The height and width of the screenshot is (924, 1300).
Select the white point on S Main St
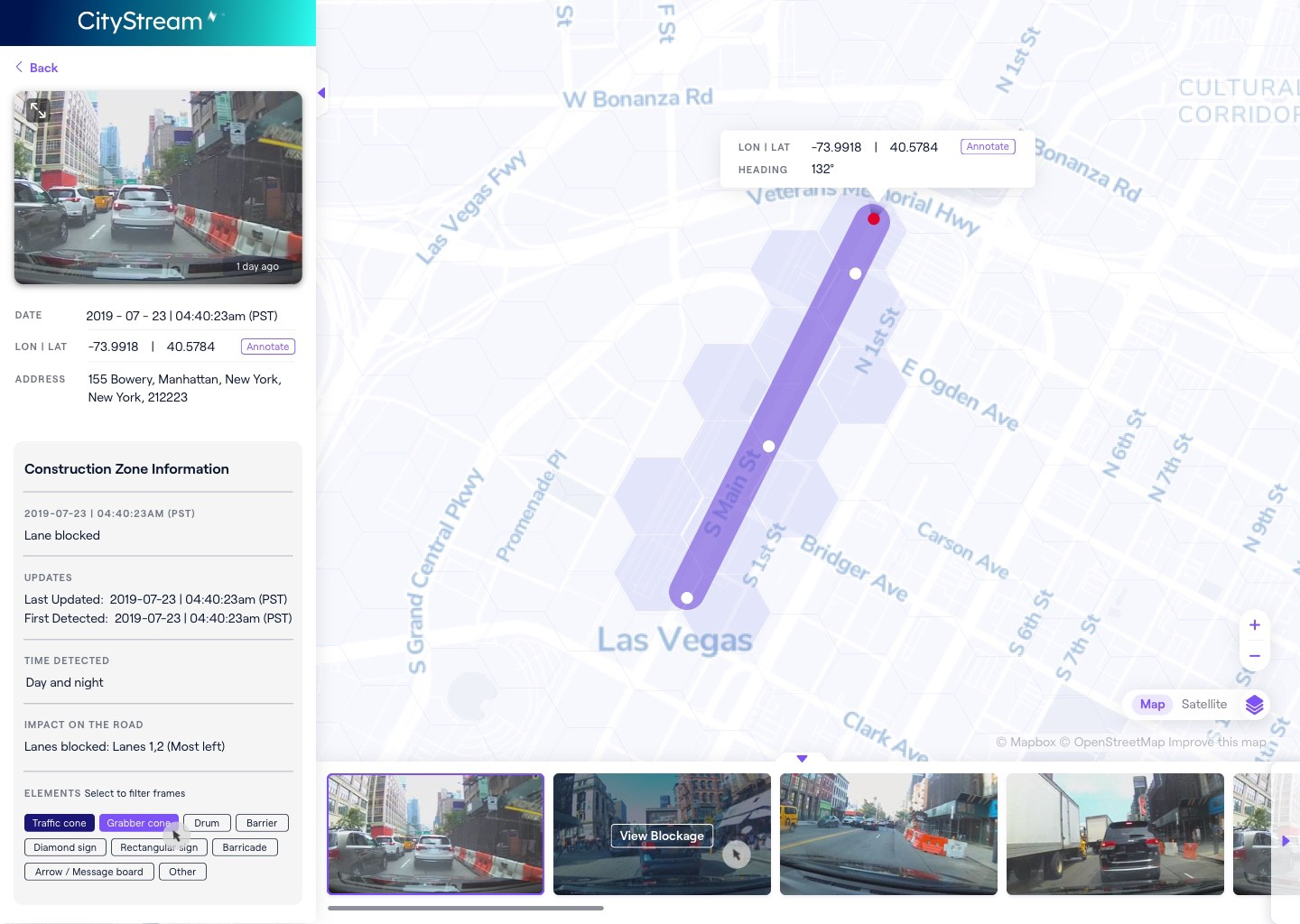tap(769, 446)
